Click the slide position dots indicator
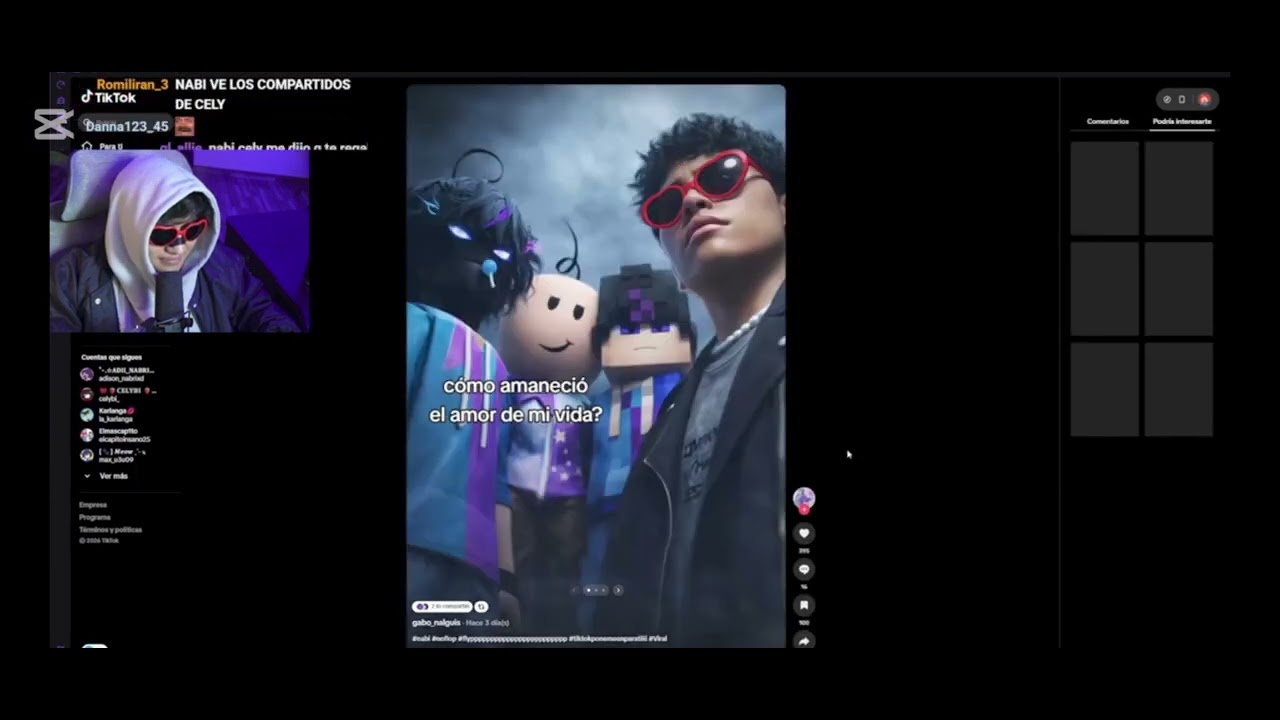 (596, 590)
